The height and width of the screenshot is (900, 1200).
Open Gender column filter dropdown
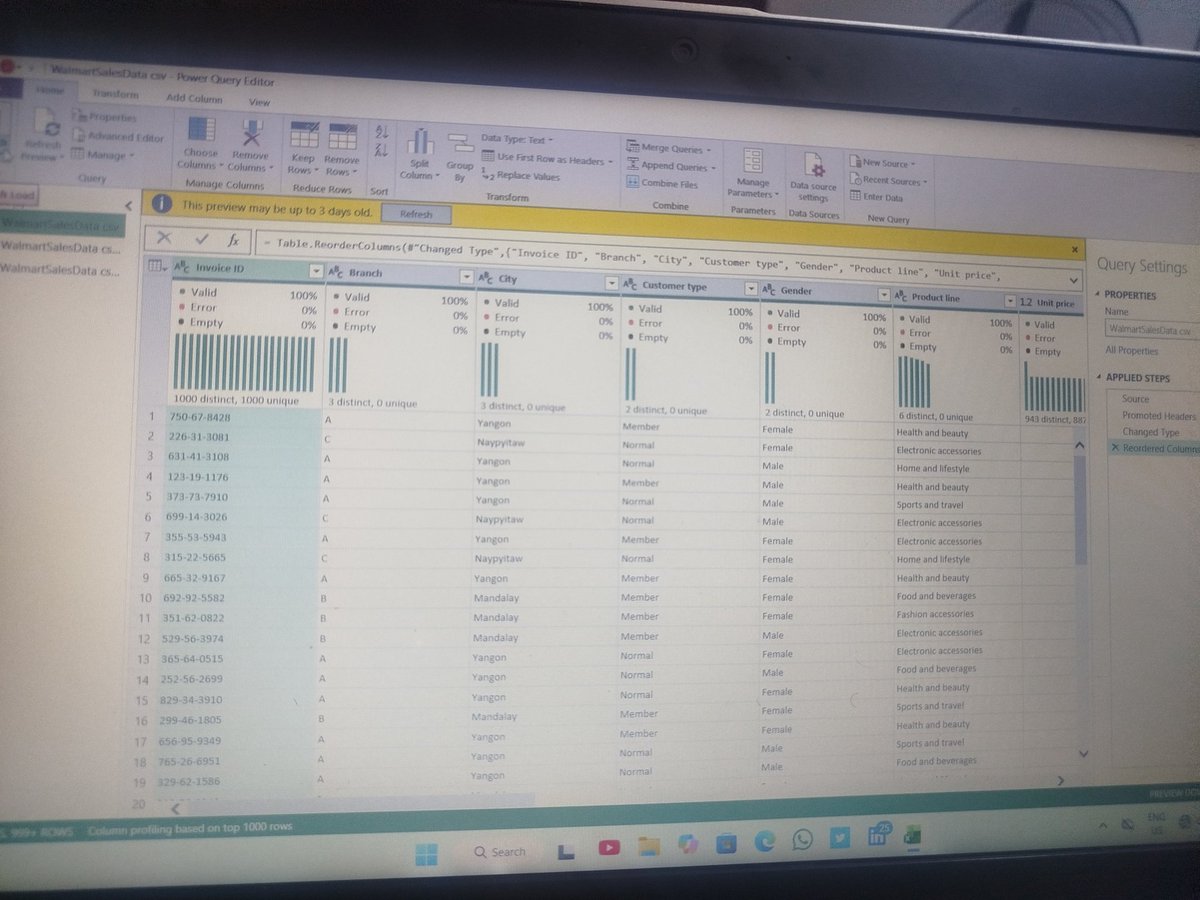(883, 295)
